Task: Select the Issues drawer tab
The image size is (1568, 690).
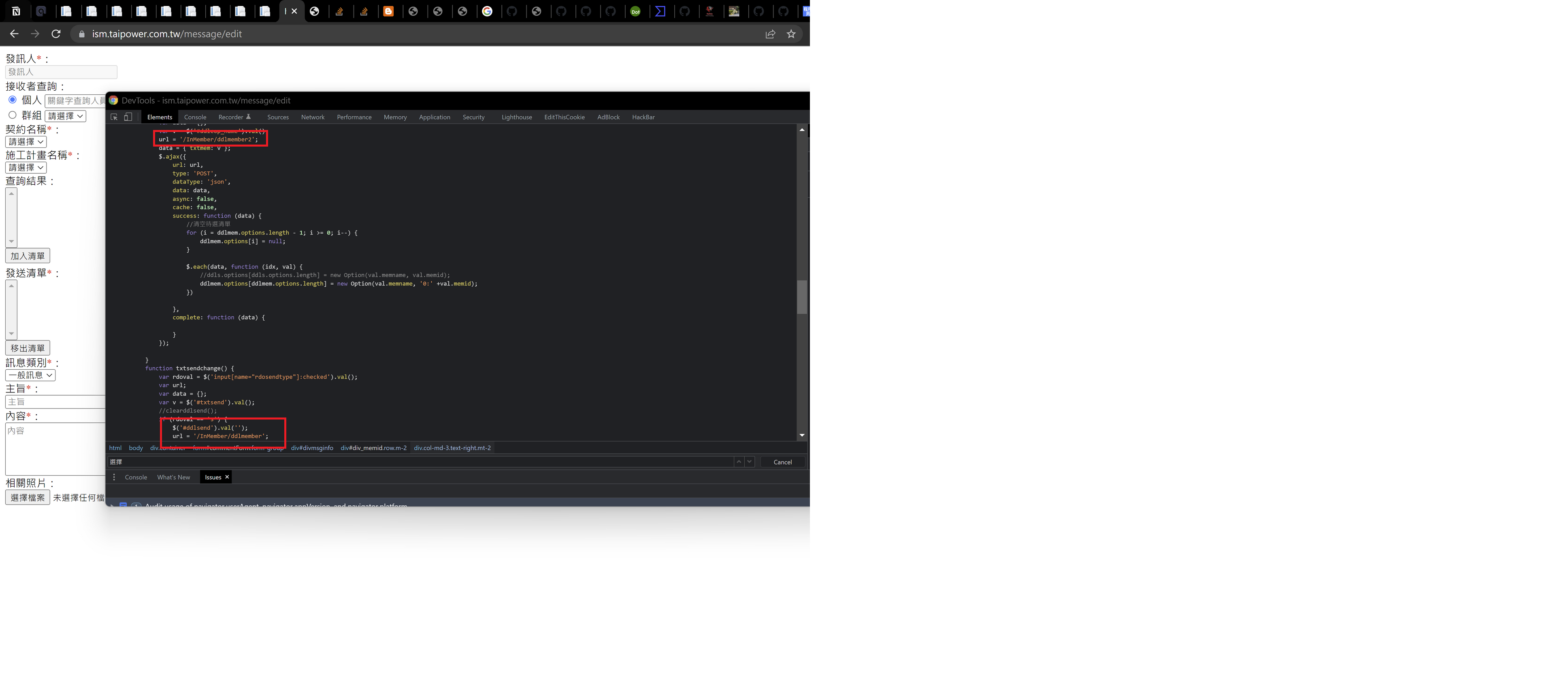Action: tap(213, 477)
